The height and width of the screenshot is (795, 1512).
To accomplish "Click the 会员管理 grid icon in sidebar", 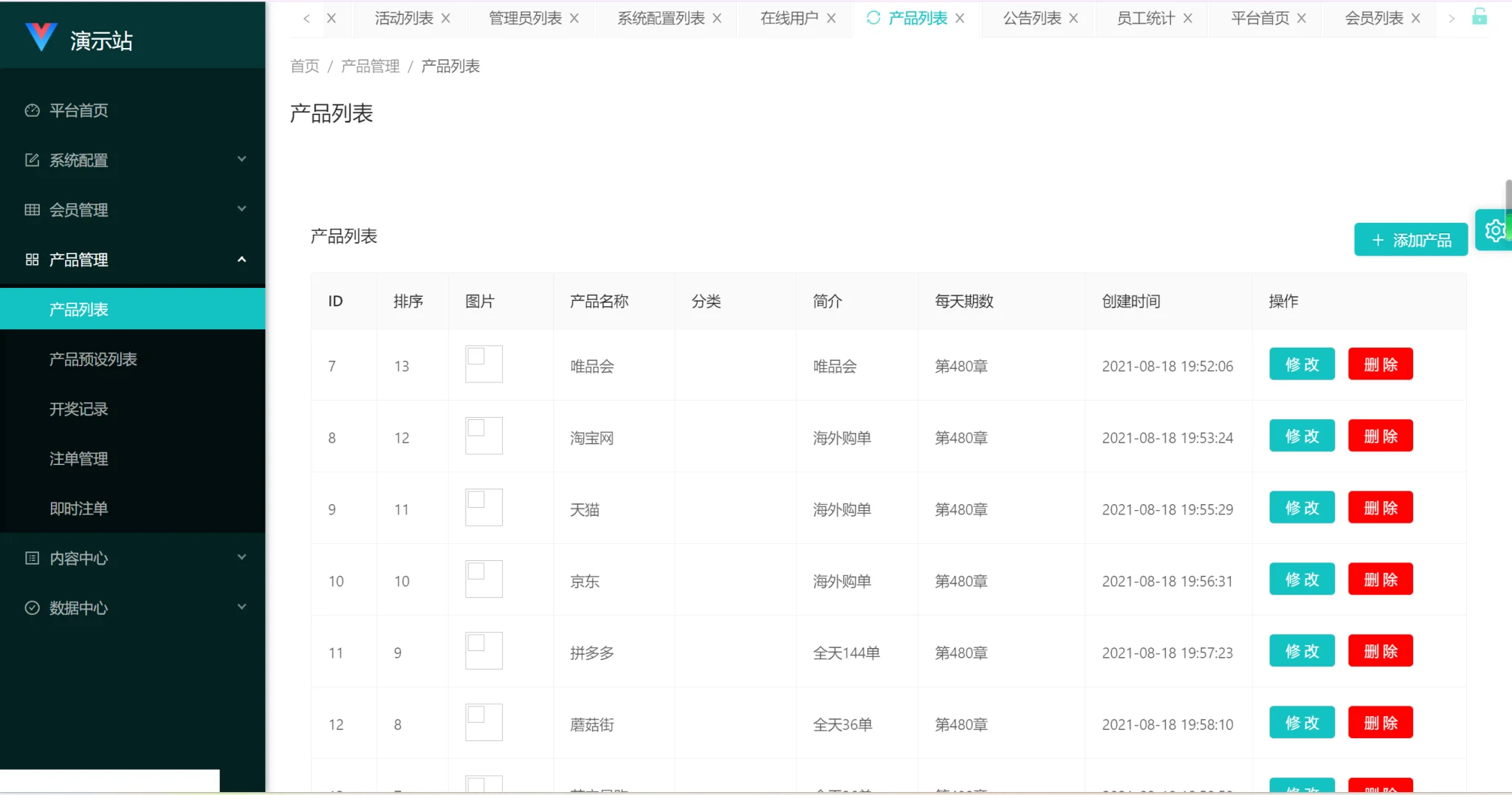I will (32, 209).
